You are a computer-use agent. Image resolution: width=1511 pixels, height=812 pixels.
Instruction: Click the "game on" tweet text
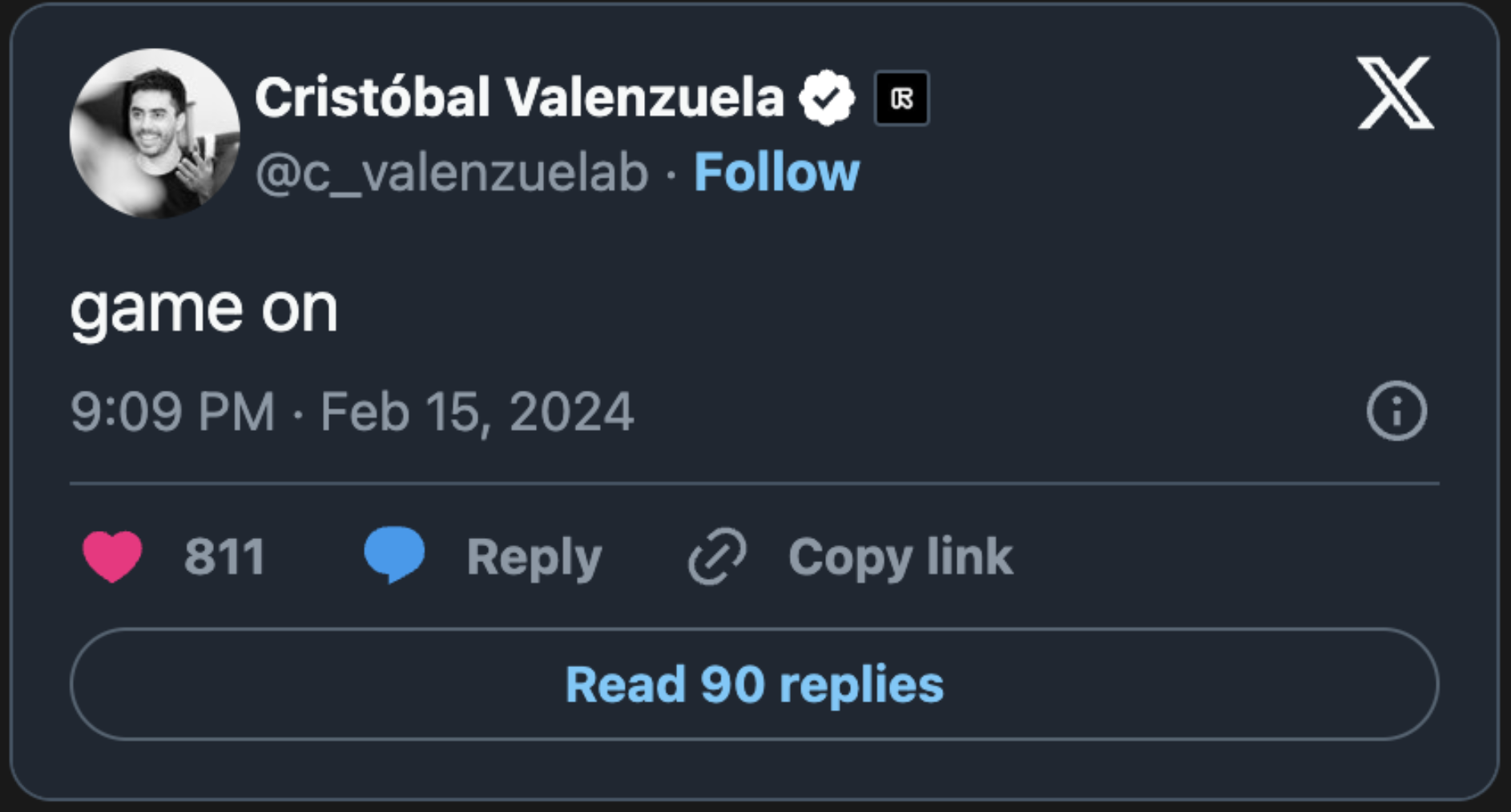coord(204,309)
